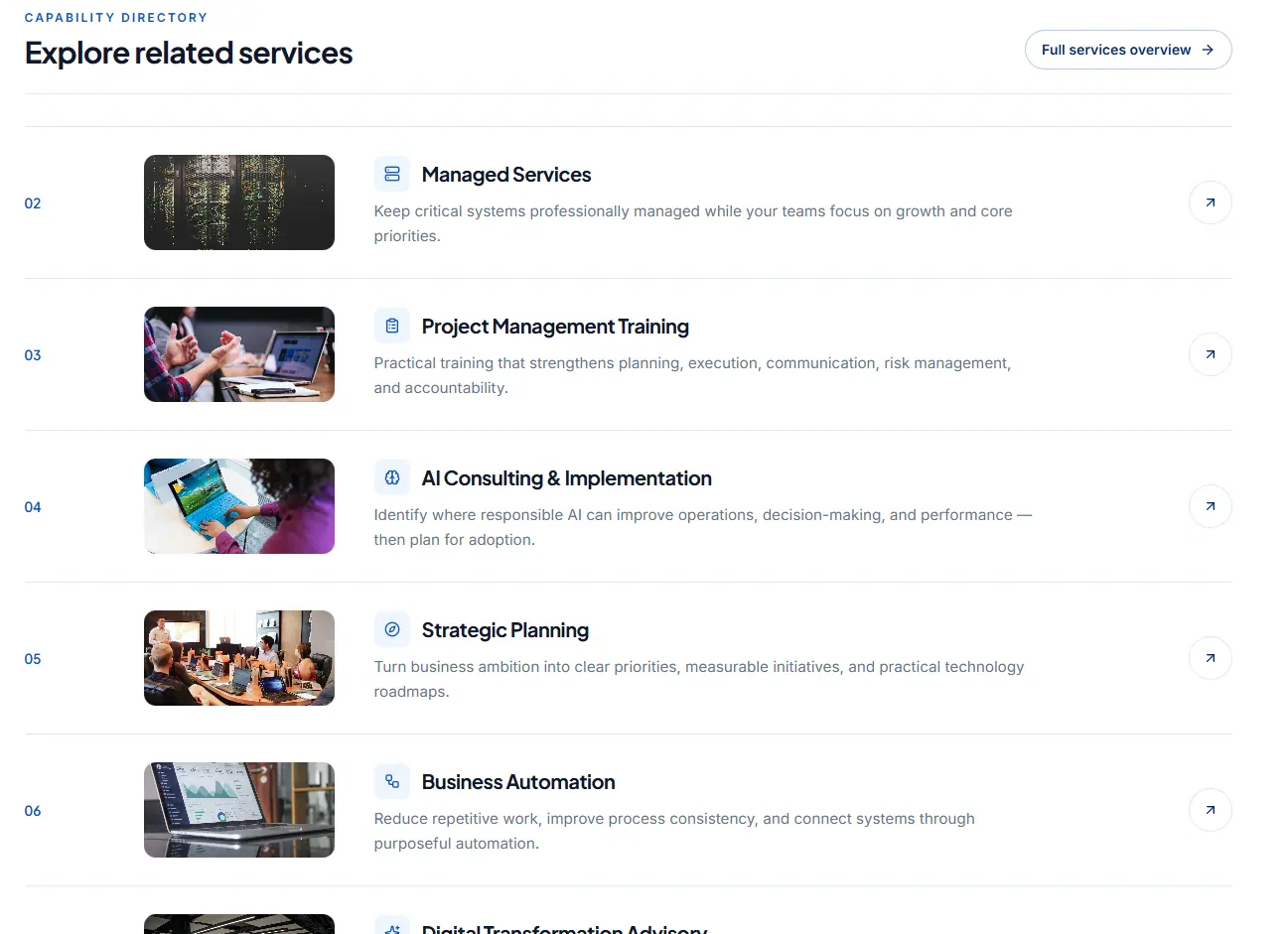
Task: Open the AI Consulting & Implementation heading
Action: [x=566, y=478]
